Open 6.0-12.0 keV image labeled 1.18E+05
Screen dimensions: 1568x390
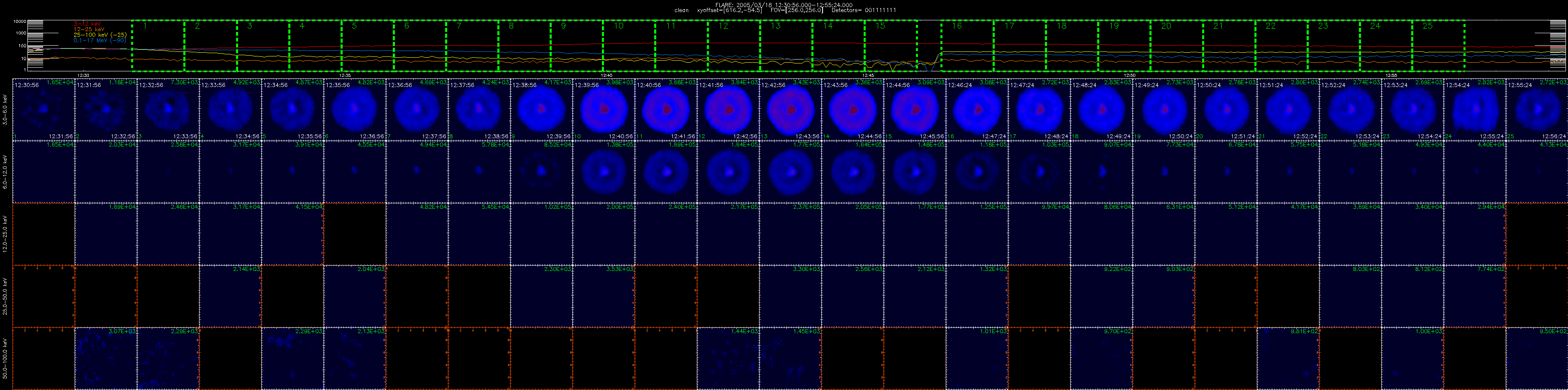pos(977,172)
